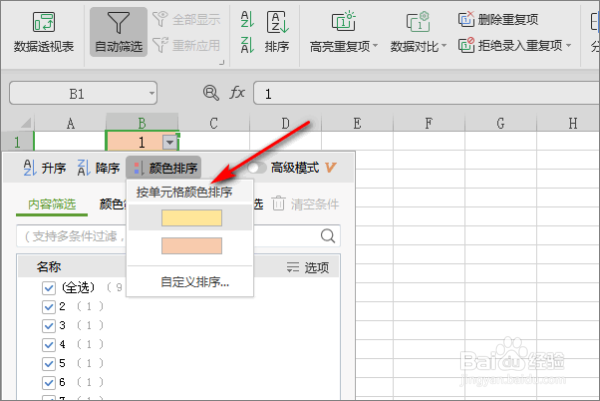Toggle the 高级模式 advanced mode switch
This screenshot has width=600, height=401.
[256, 168]
